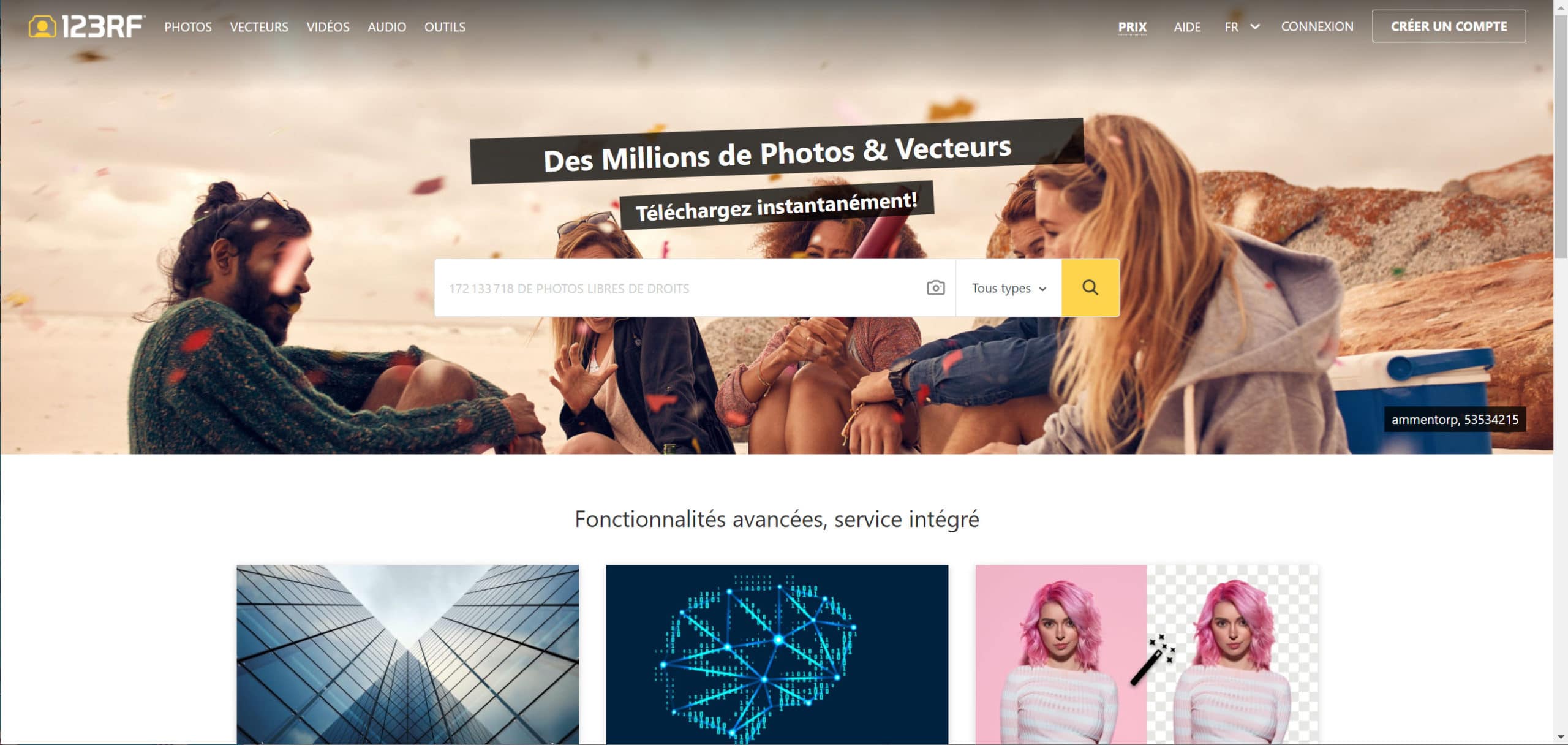The height and width of the screenshot is (745, 1568).
Task: Click the AIDE help link
Action: [x=1187, y=27]
